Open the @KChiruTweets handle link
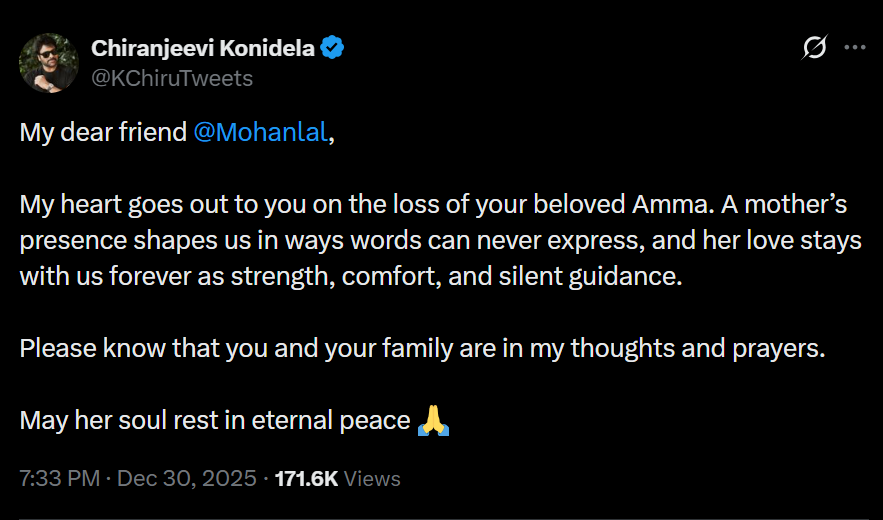Screen dimensions: 883x520 [x=172, y=77]
